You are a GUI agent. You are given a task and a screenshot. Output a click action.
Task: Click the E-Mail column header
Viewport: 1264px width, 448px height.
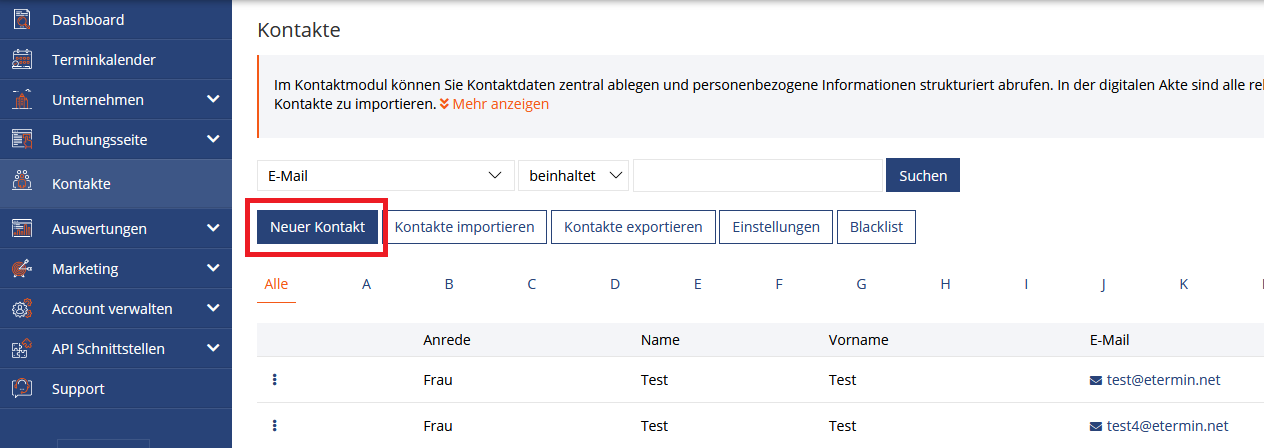pyautogui.click(x=1109, y=340)
